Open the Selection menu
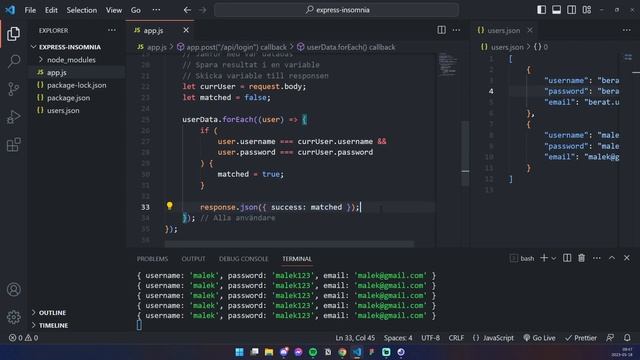This screenshot has height=360, width=640. [82, 10]
